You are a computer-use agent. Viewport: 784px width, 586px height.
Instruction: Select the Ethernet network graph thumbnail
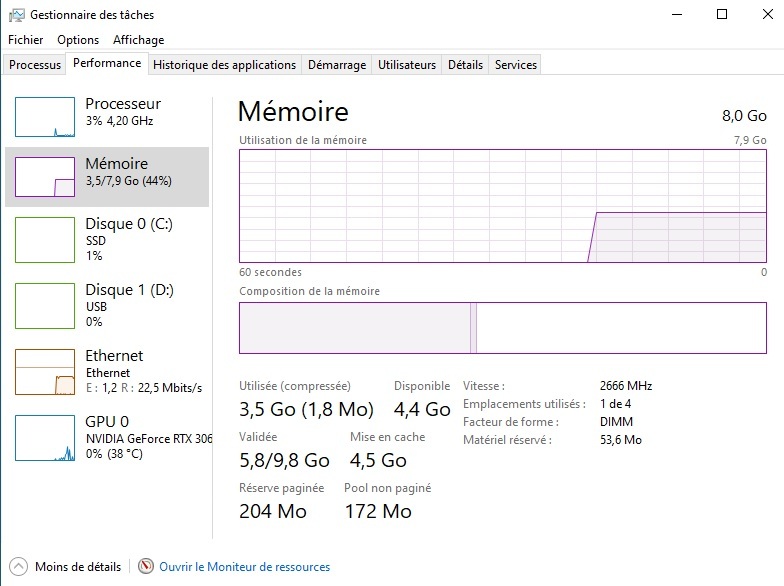click(x=45, y=372)
